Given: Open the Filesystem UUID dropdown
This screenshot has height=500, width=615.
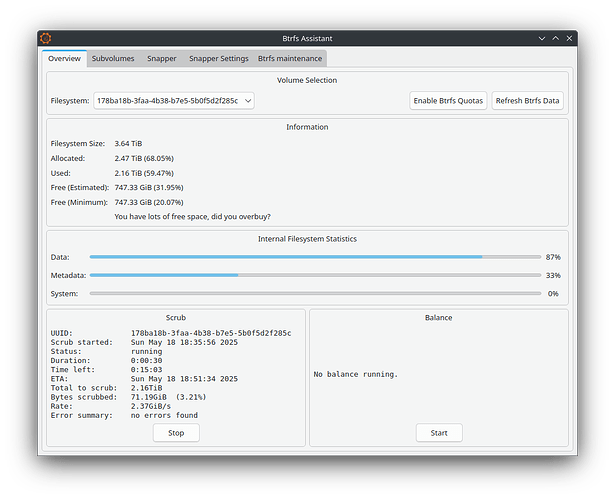Looking at the screenshot, I should [174, 101].
